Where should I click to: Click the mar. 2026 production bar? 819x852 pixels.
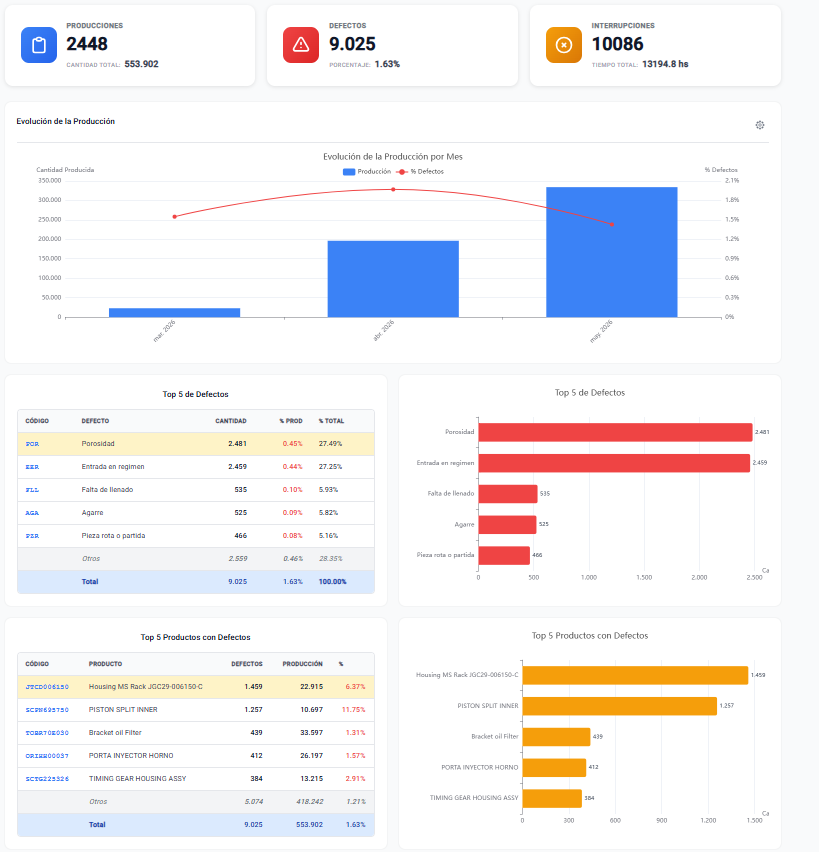[x=174, y=312]
